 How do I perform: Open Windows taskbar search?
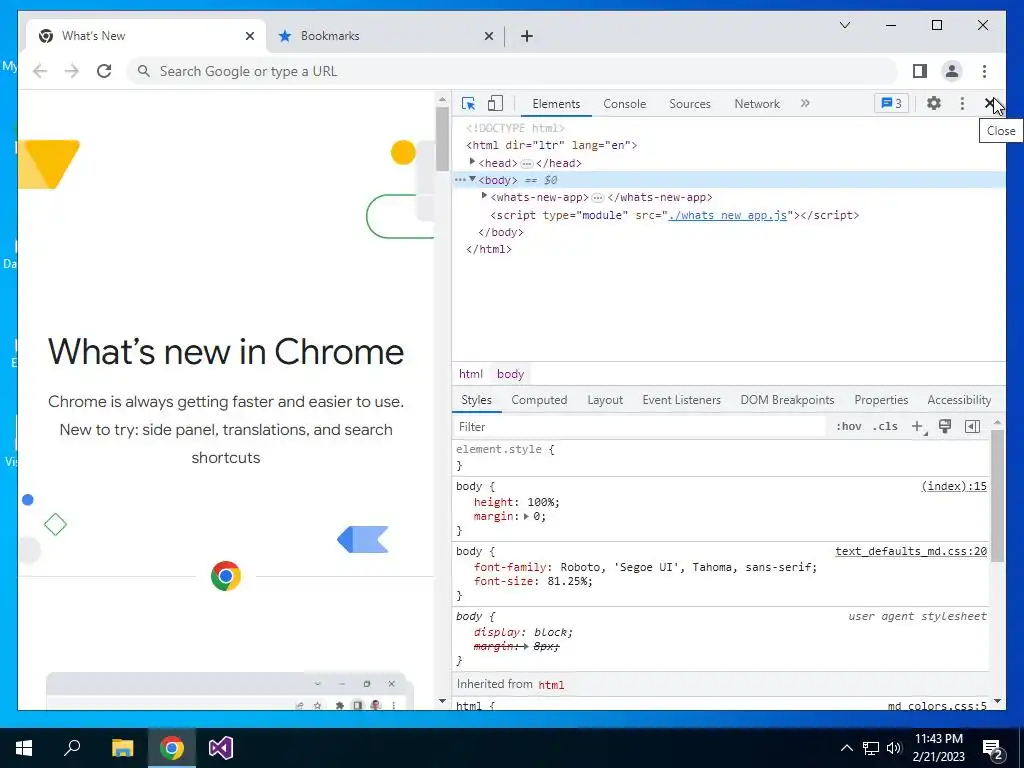tap(72, 748)
